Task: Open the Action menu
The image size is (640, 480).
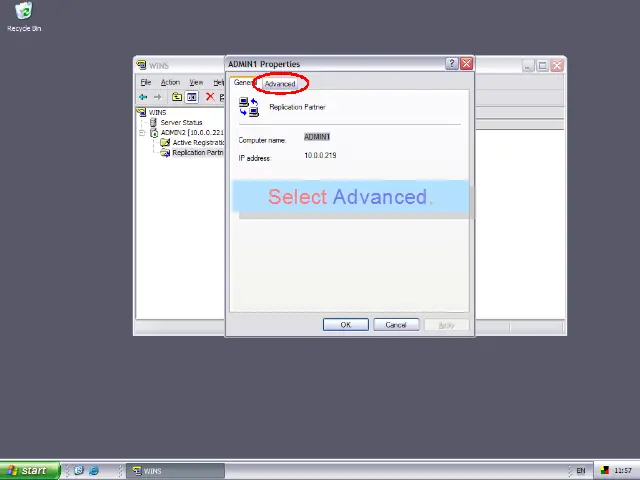Action: point(170,82)
